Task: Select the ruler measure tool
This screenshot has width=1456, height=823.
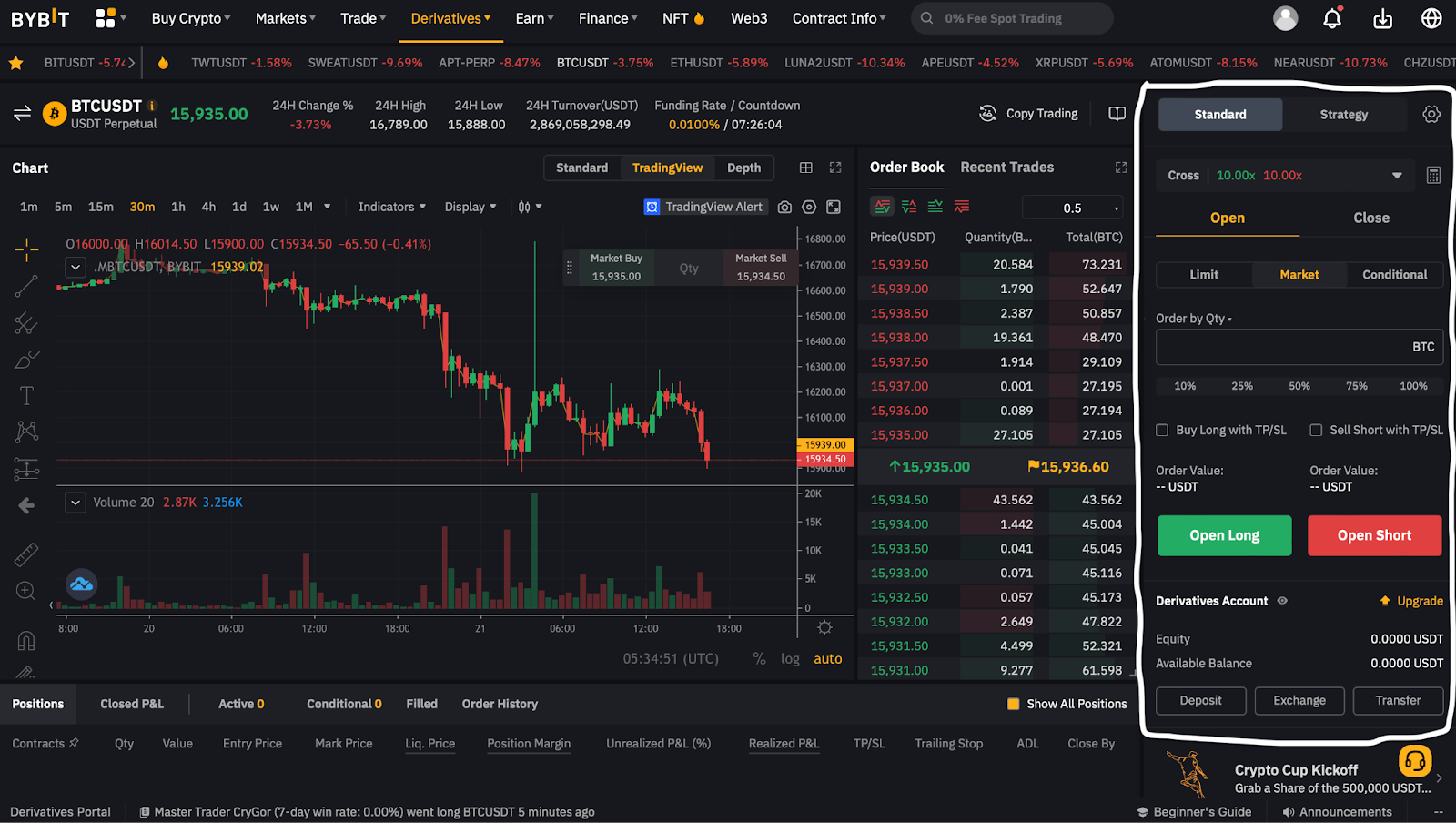Action: pyautogui.click(x=26, y=554)
